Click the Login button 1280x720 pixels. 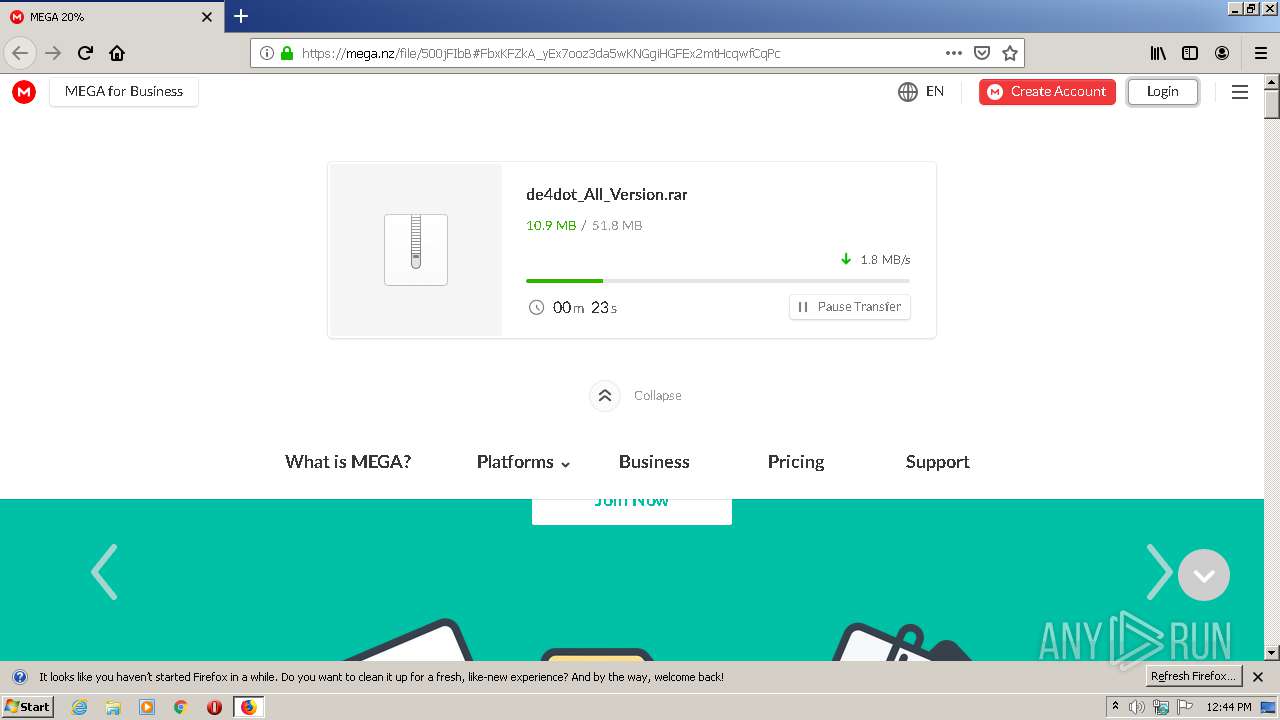coord(1163,91)
